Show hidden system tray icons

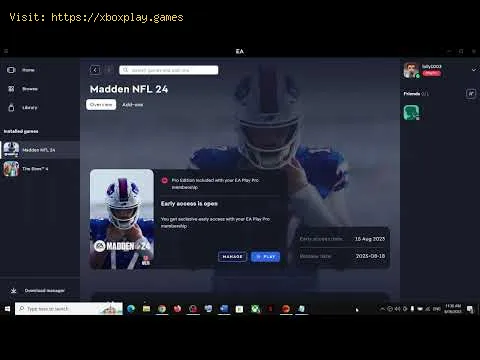click(x=382, y=309)
